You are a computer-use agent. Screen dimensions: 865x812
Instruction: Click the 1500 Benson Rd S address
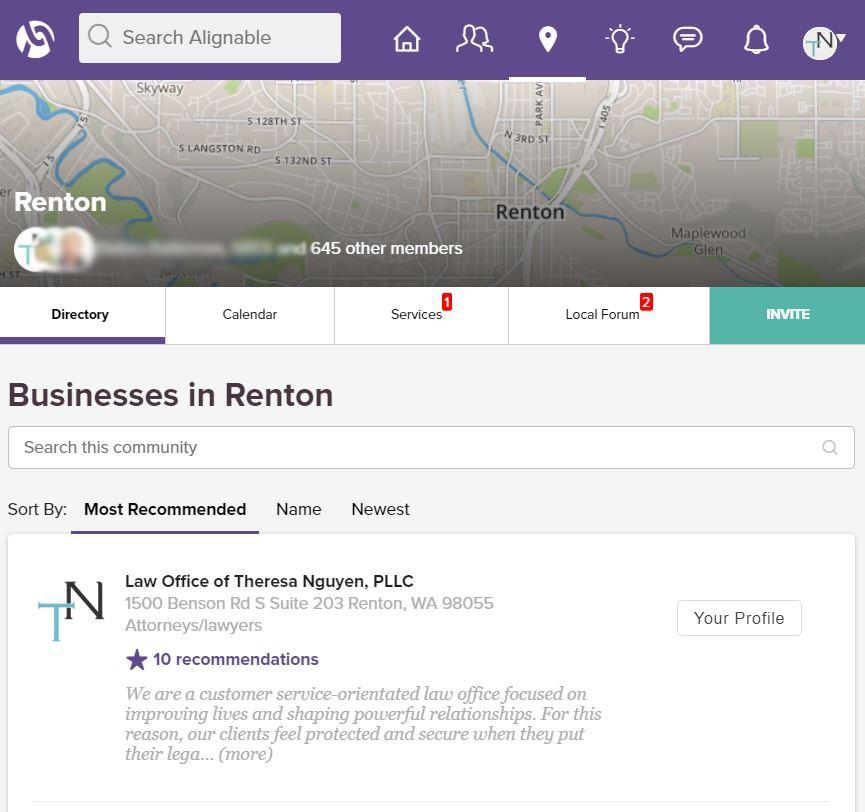(309, 603)
